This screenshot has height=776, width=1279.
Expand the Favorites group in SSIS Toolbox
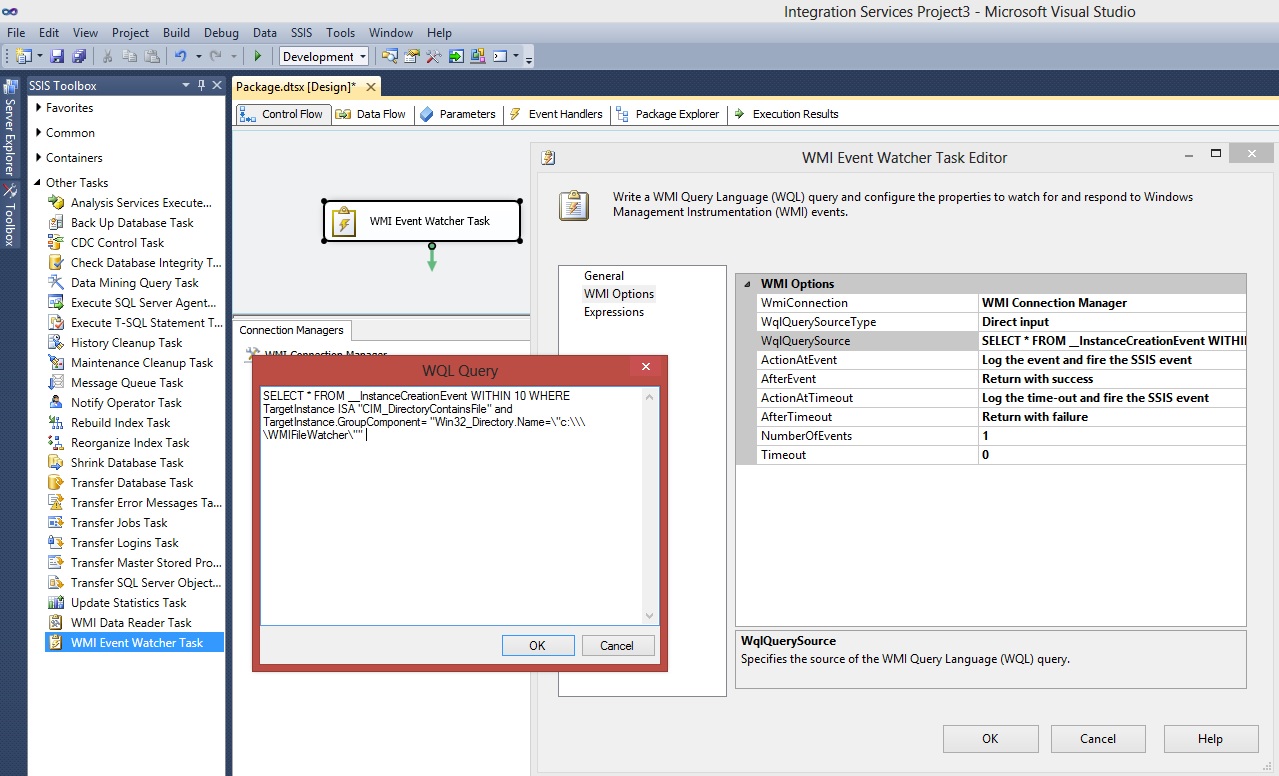pyautogui.click(x=39, y=108)
